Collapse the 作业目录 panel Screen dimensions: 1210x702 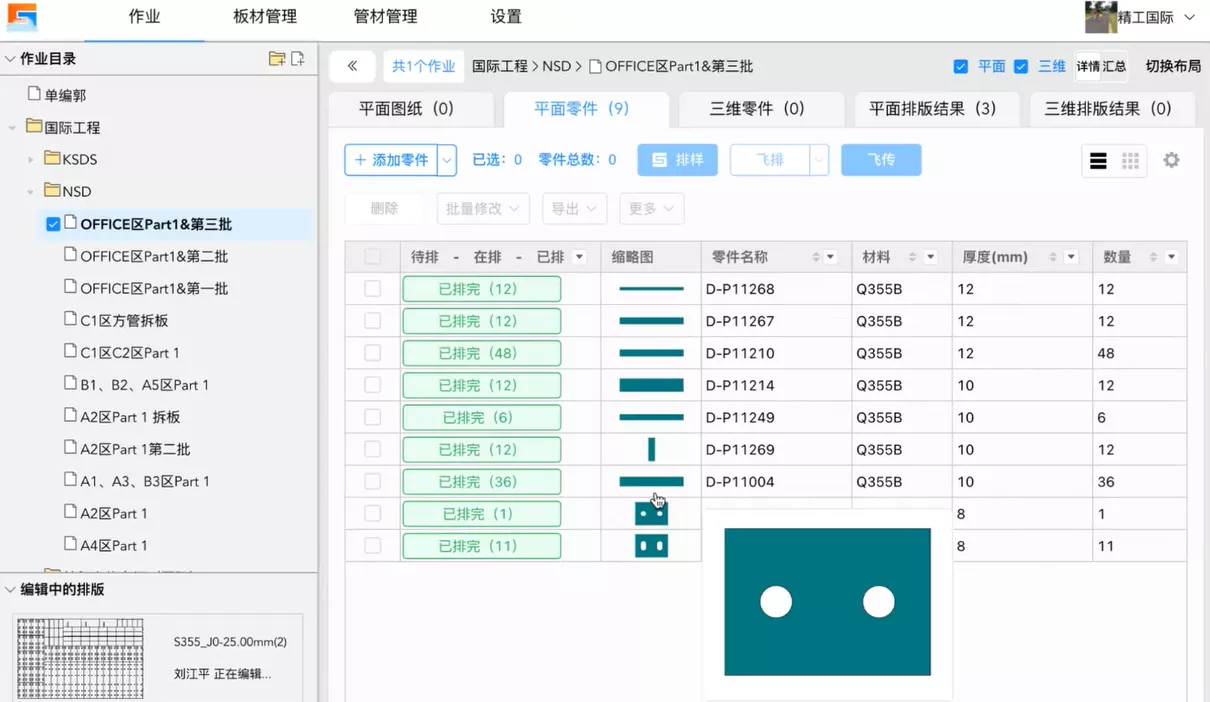10,59
